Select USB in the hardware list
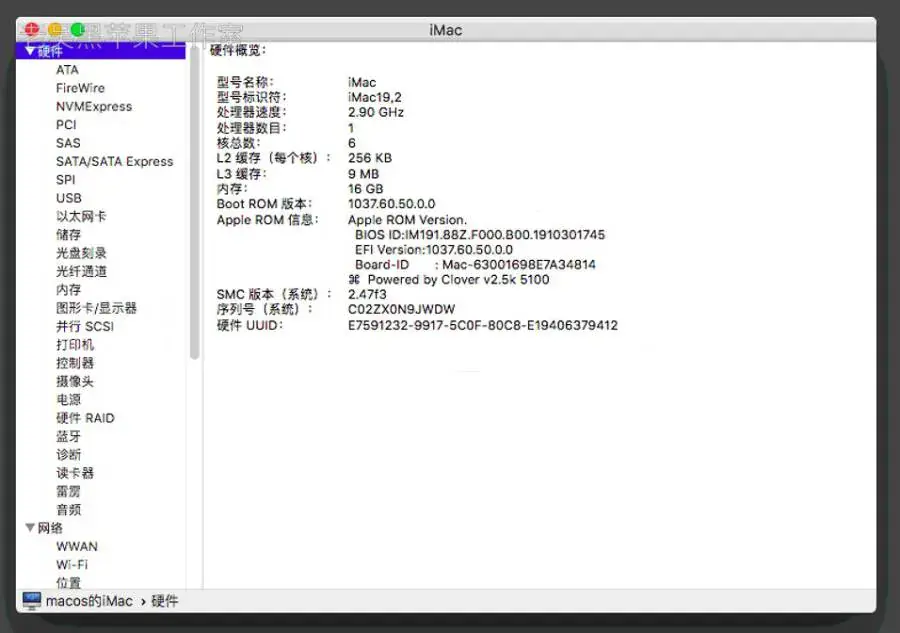 pos(68,198)
